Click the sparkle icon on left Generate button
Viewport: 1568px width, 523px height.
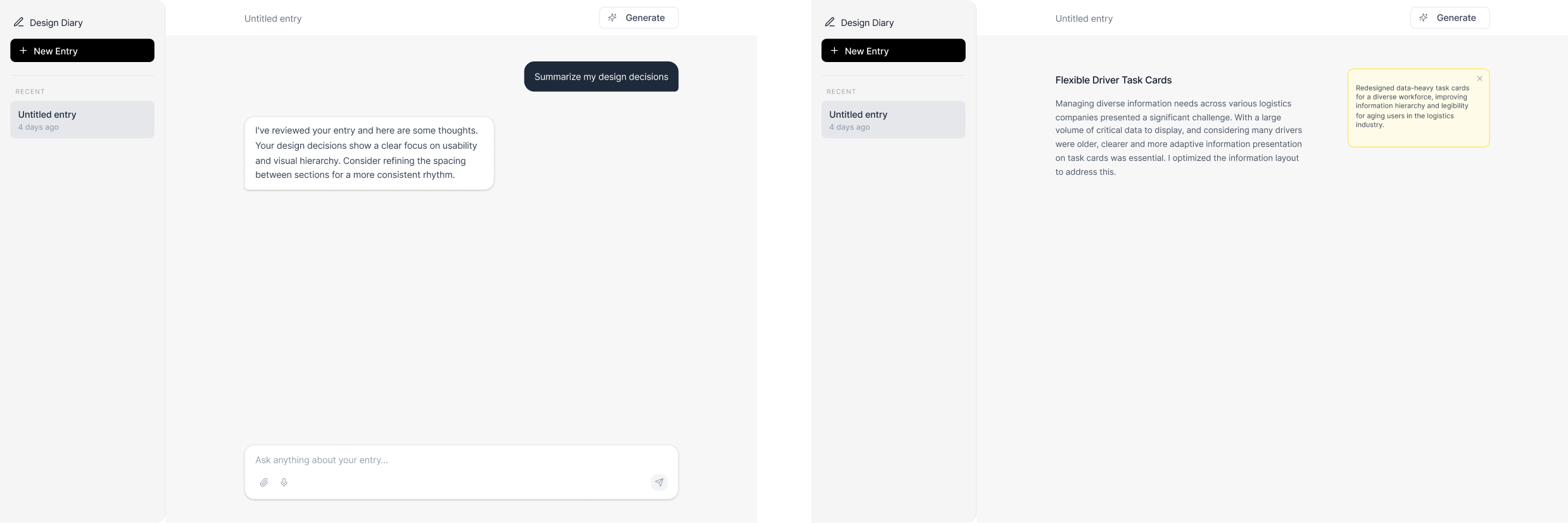(x=612, y=18)
